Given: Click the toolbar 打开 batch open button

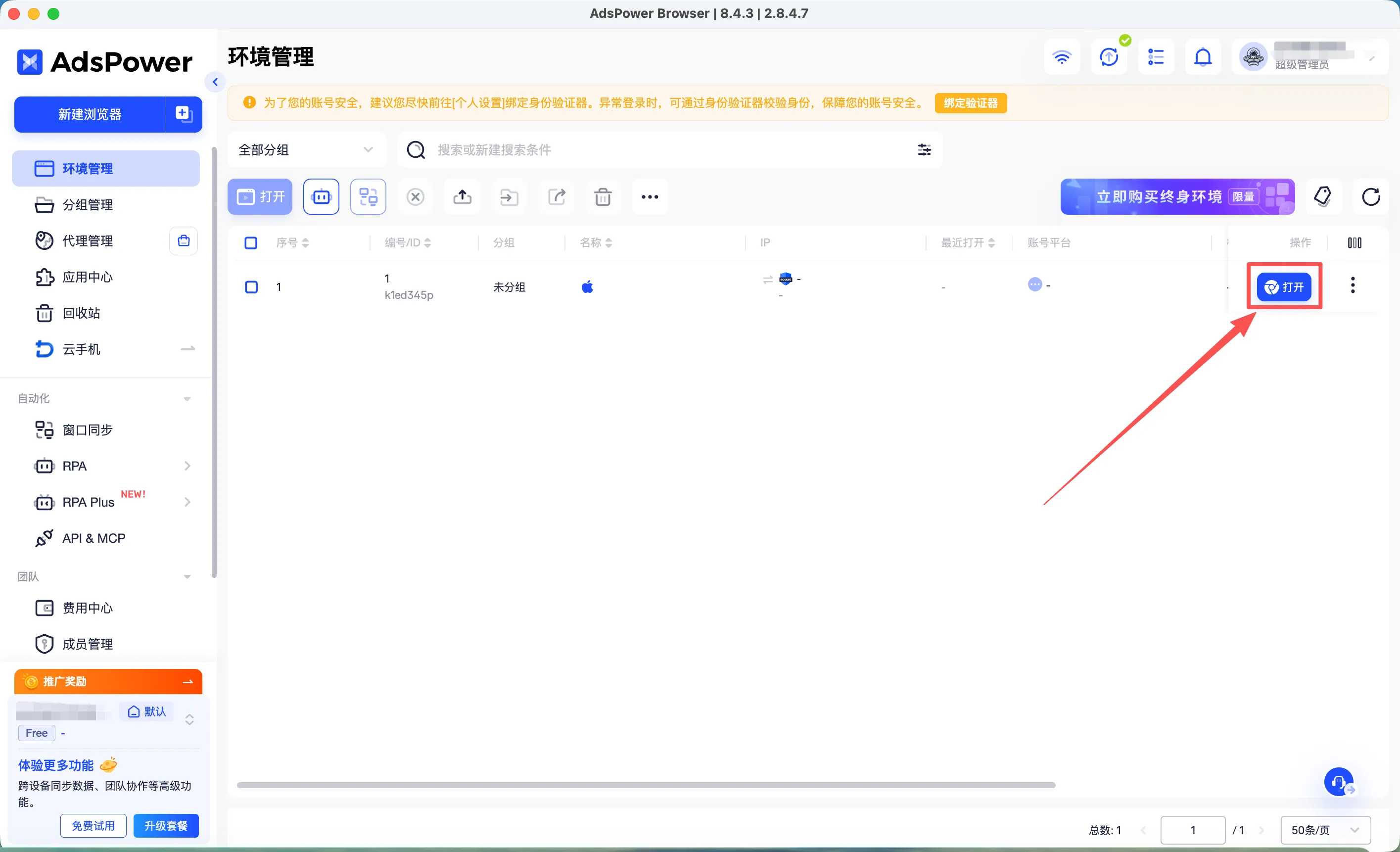Looking at the screenshot, I should (260, 196).
